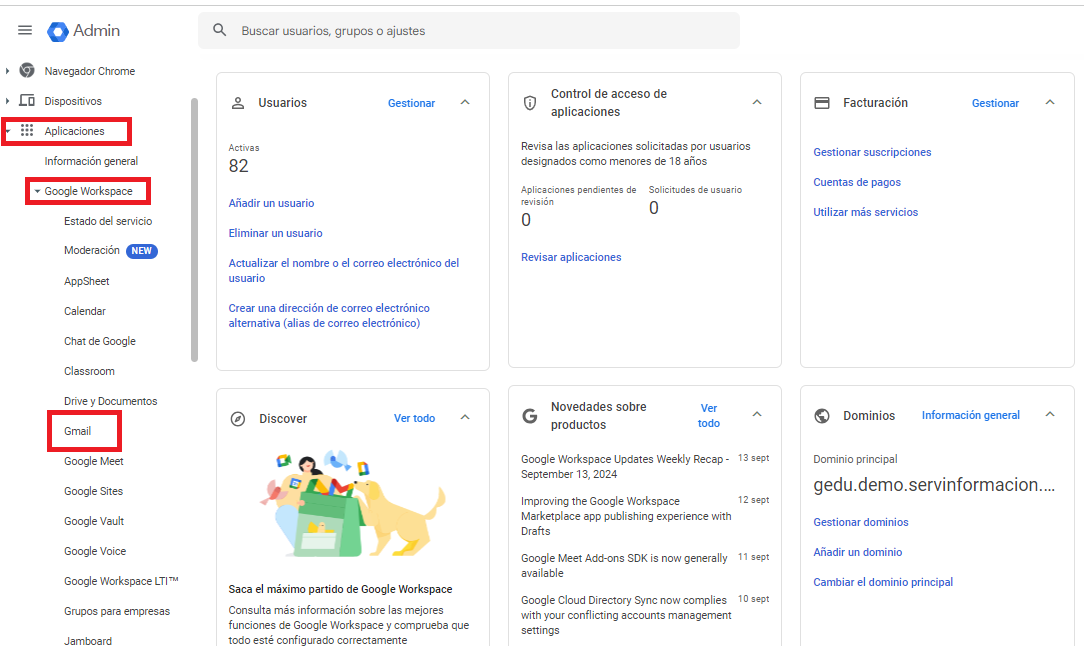The image size is (1084, 646).
Task: Click Añadir un usuario
Action: [271, 203]
